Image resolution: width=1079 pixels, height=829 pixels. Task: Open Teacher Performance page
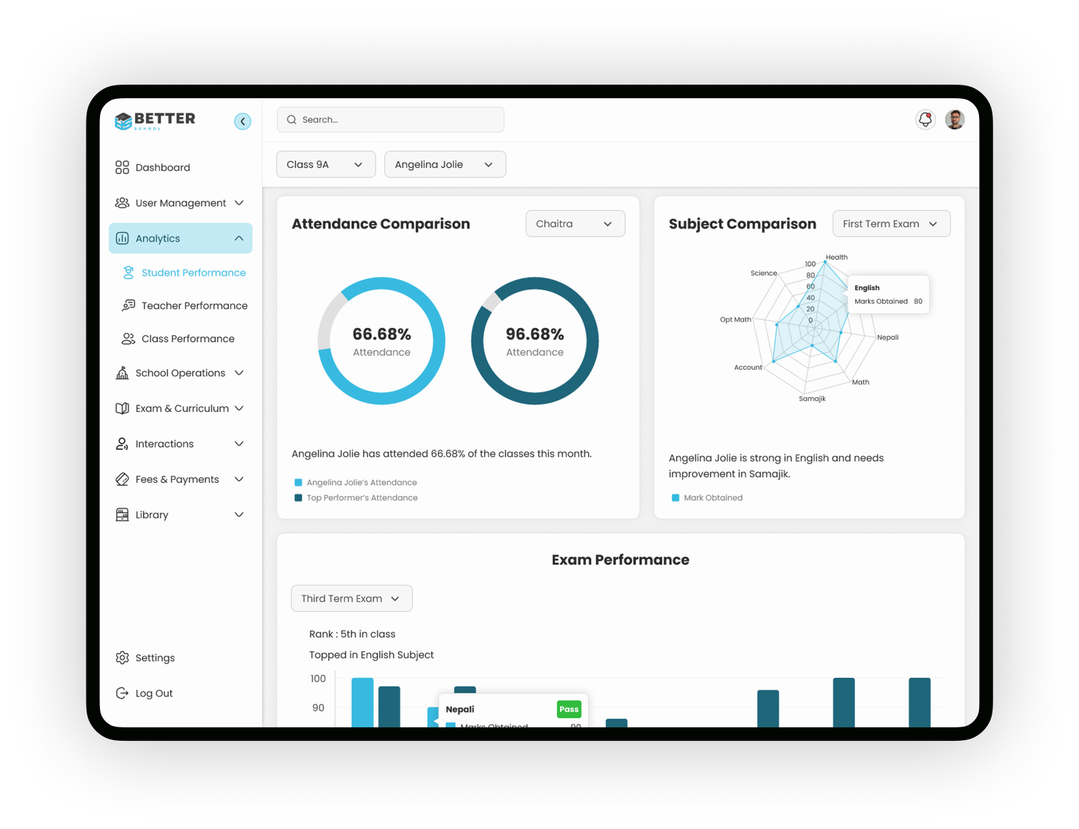[194, 306]
